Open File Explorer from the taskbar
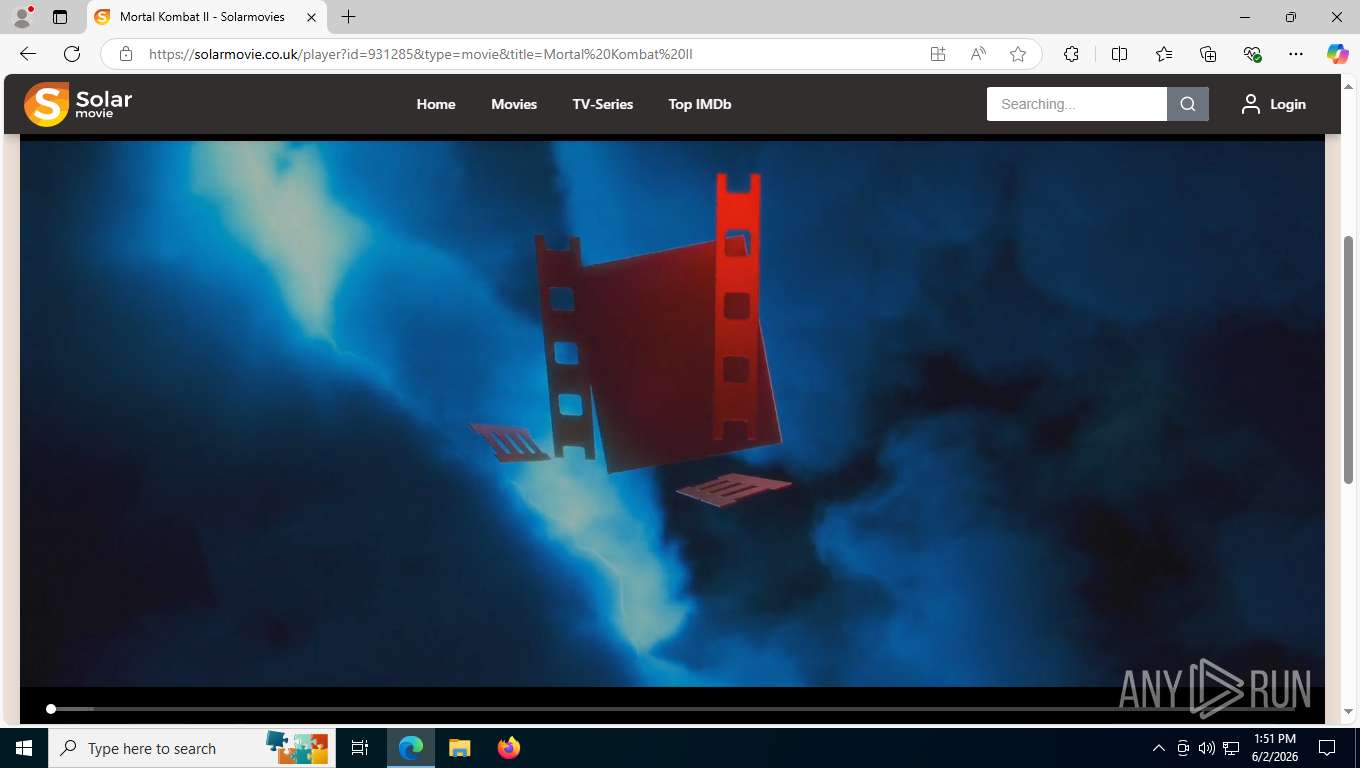The height and width of the screenshot is (768, 1360). click(459, 748)
